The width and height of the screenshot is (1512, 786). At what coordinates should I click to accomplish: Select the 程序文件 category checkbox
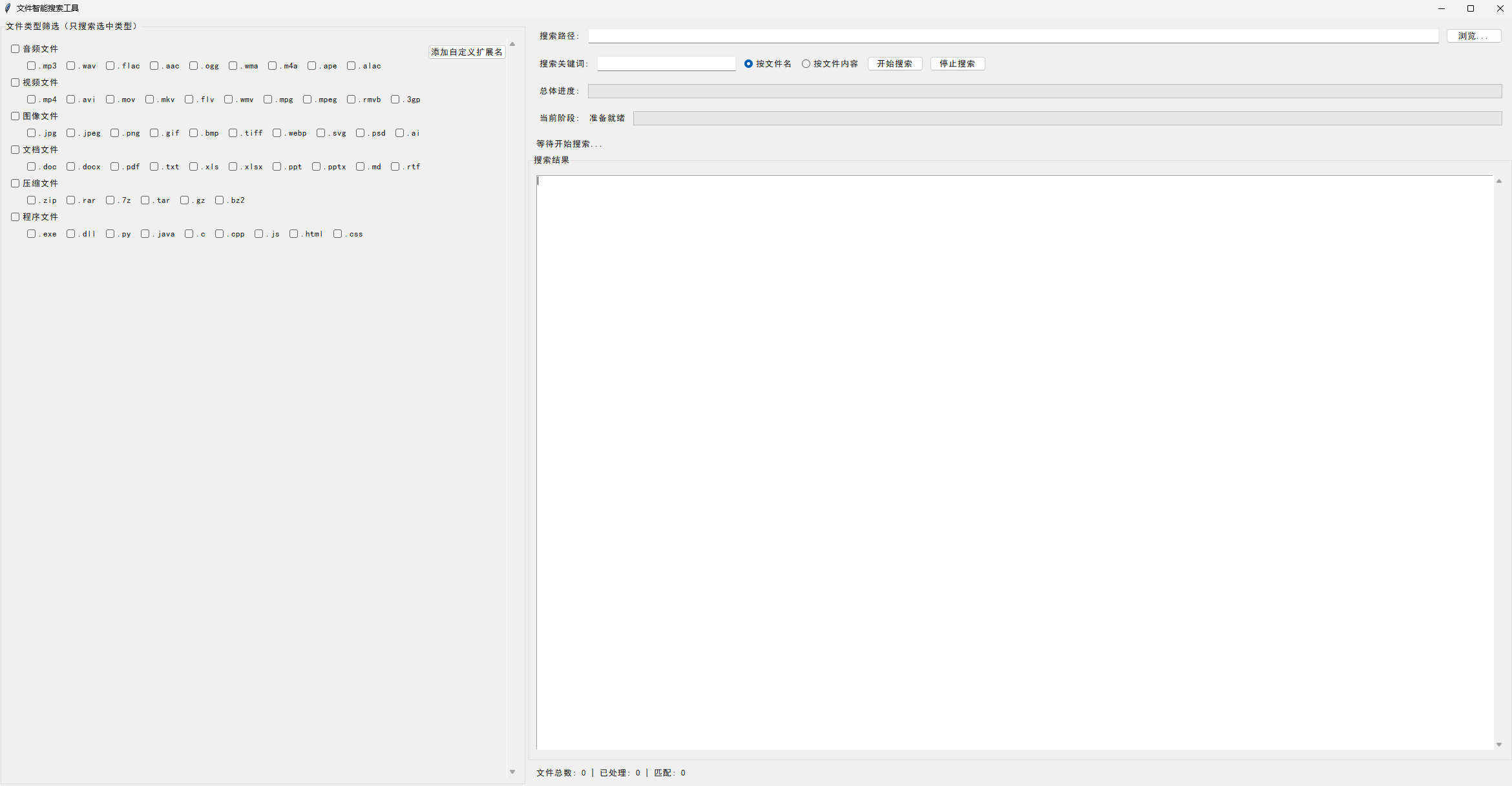15,217
